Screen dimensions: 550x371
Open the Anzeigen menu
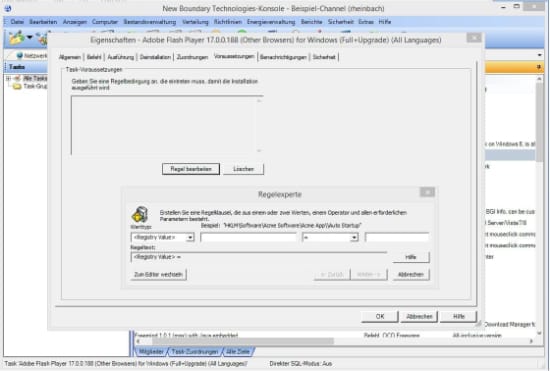click(x=75, y=22)
